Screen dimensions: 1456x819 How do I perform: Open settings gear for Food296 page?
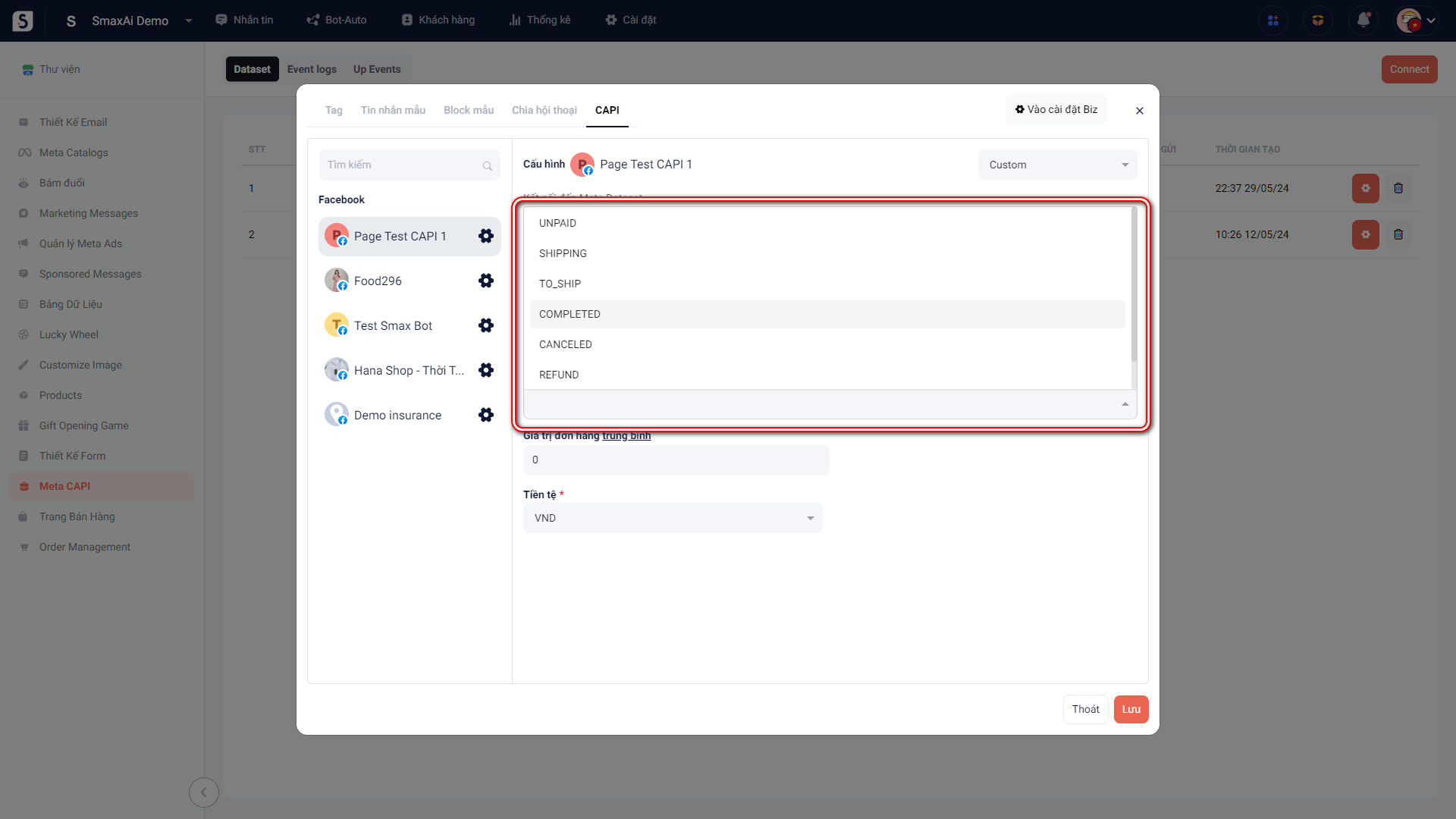486,281
